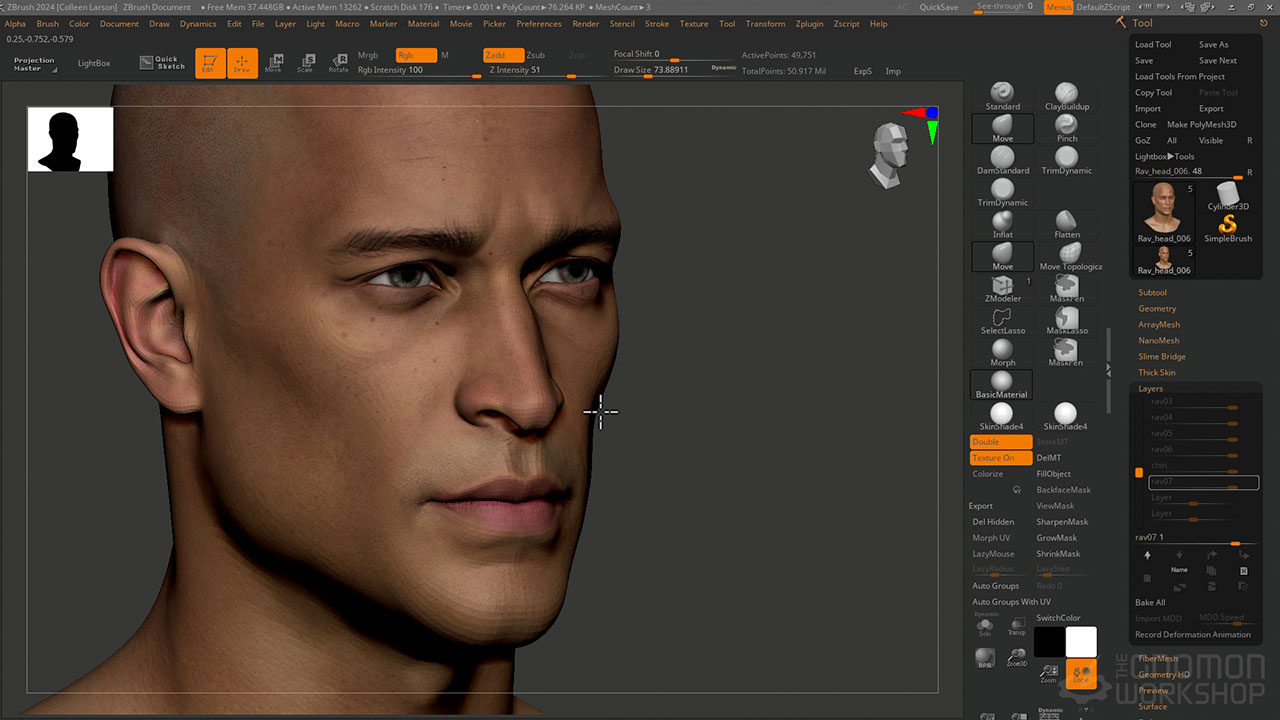Open the Zplugin menu
Screen dimensions: 1280x720
(811, 24)
